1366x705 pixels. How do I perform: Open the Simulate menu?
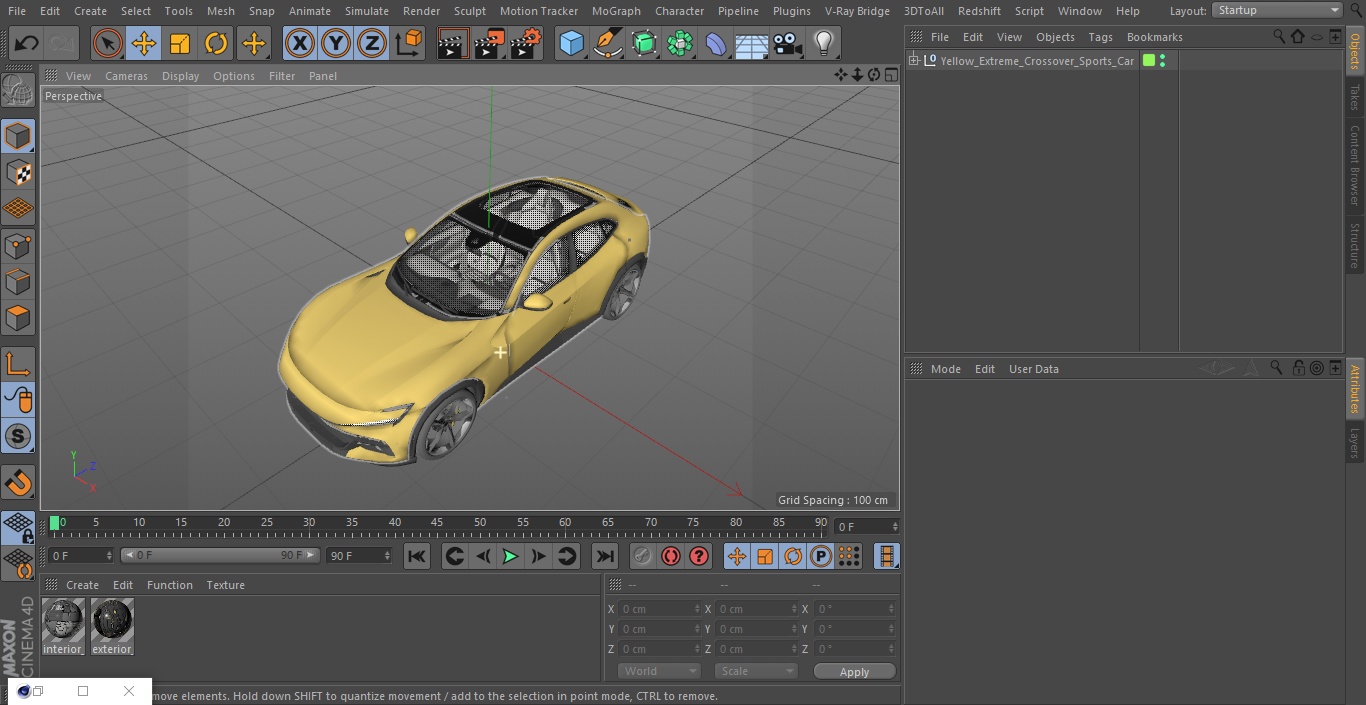(366, 11)
